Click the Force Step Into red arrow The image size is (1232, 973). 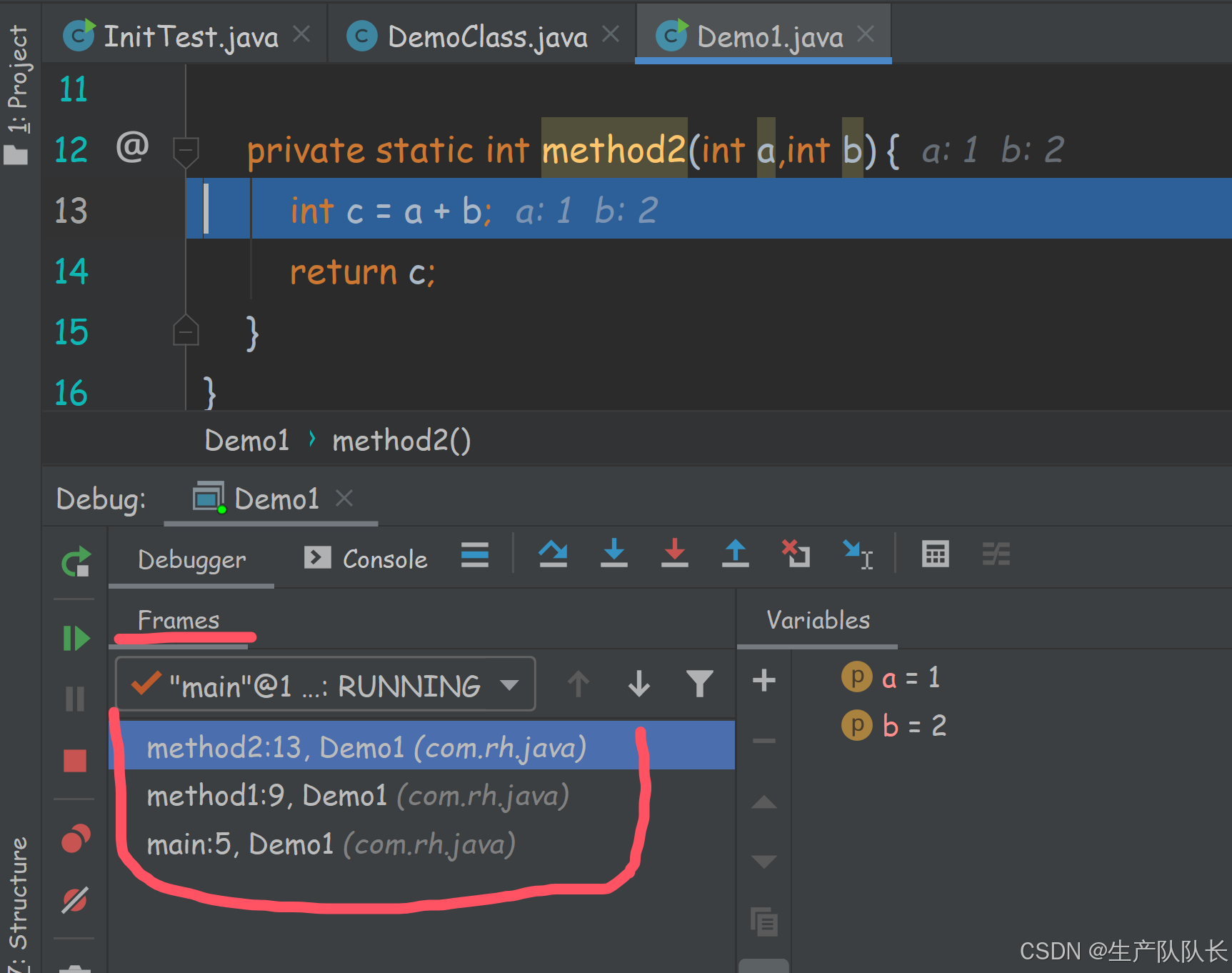(x=674, y=554)
